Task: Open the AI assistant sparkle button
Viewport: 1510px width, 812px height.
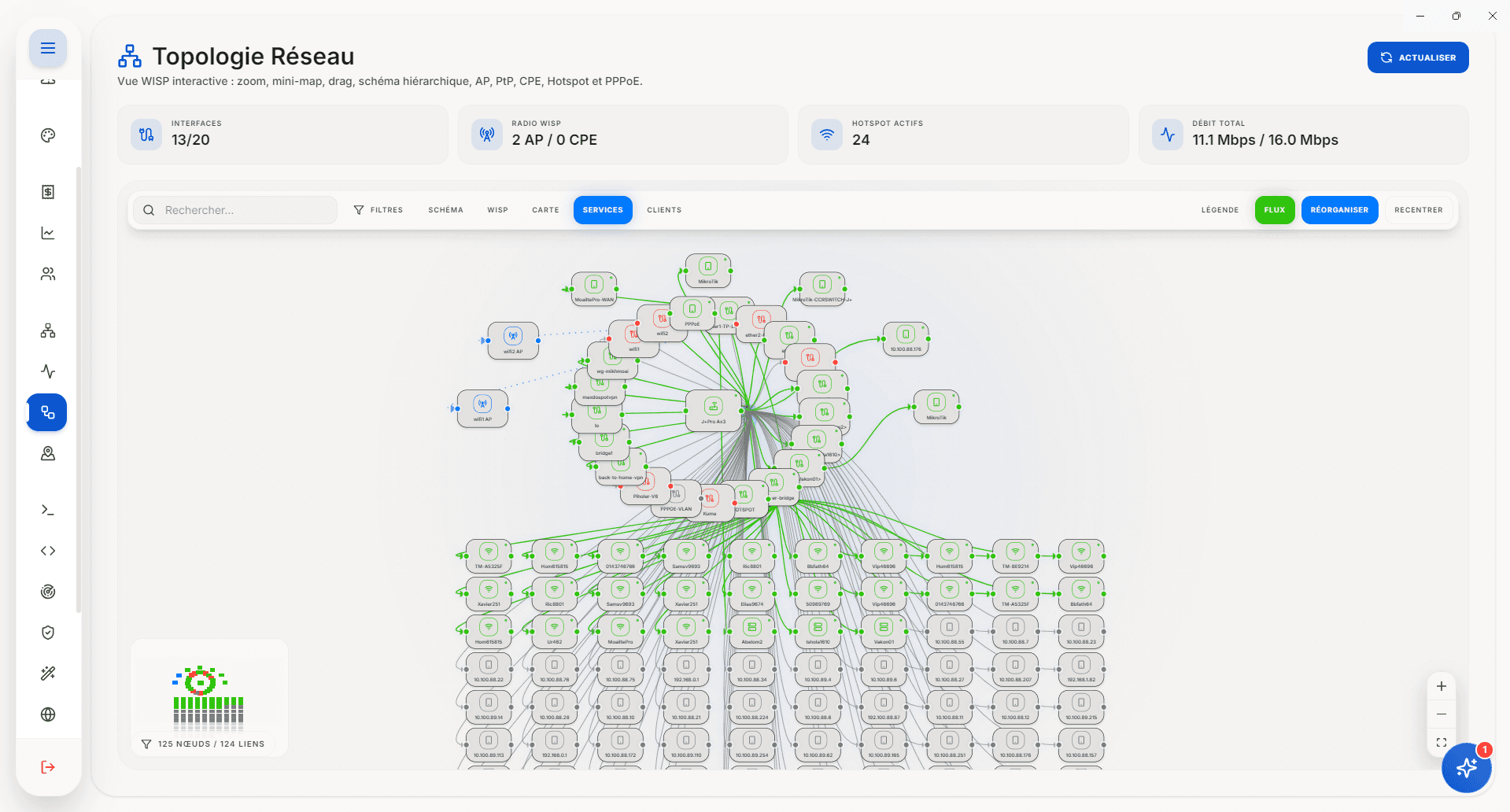Action: (x=1467, y=768)
